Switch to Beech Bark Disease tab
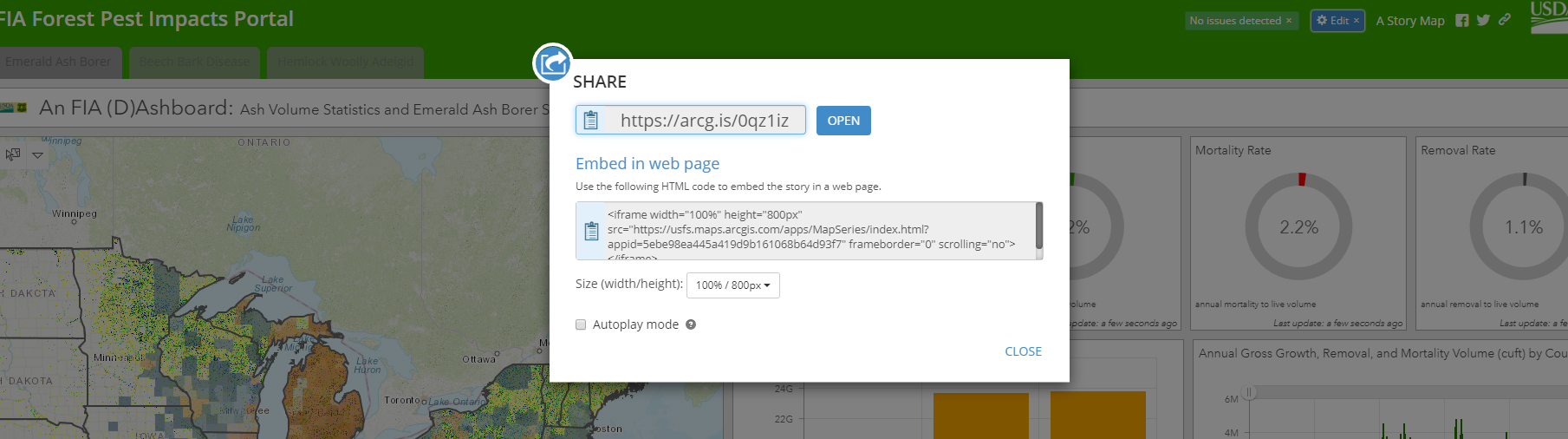The width and height of the screenshot is (1568, 439). coord(194,62)
